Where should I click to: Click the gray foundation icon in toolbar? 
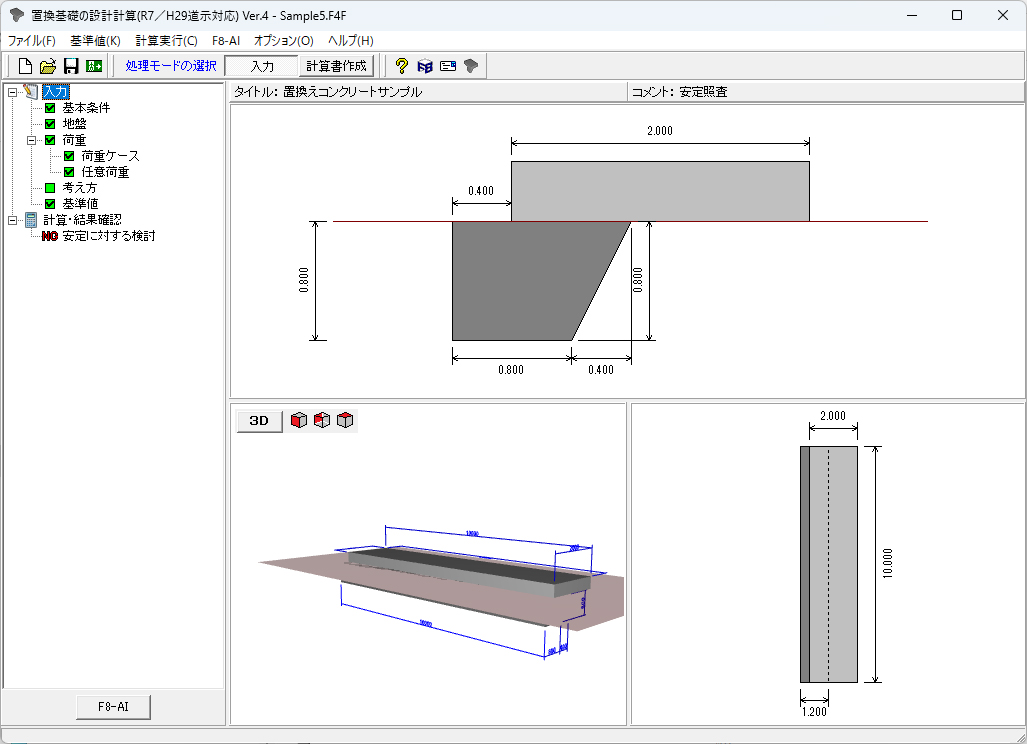tap(471, 65)
